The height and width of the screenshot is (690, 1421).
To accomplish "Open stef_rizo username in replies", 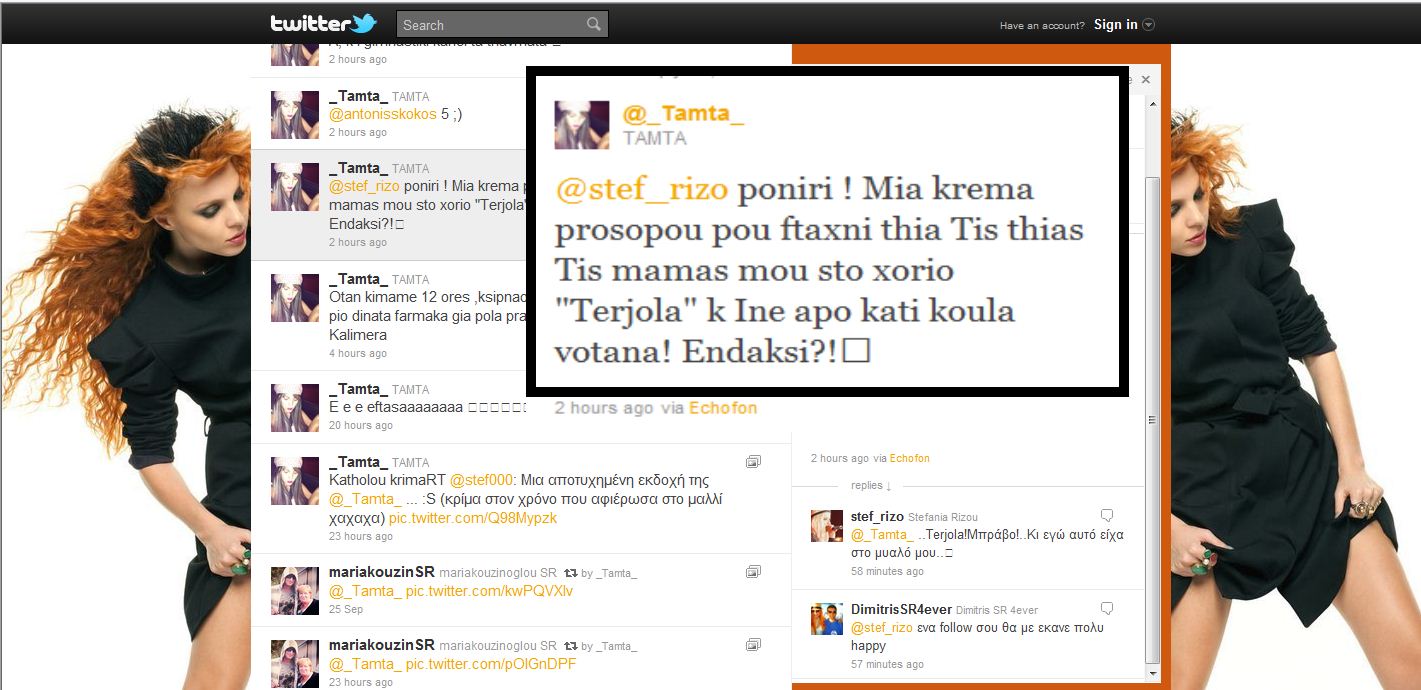I will (x=877, y=516).
